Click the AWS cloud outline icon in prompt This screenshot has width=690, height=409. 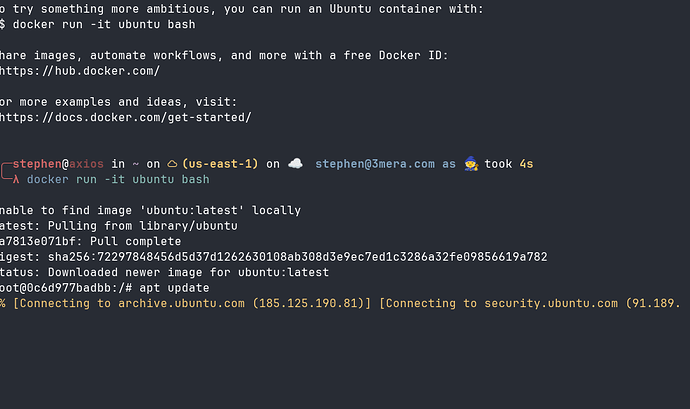(172, 164)
